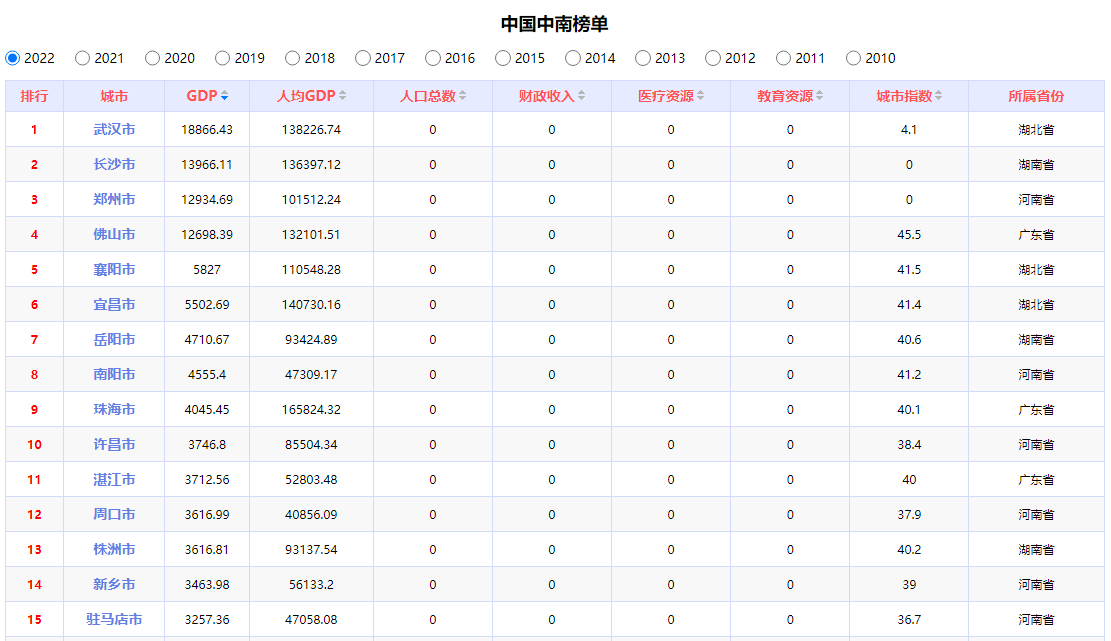The image size is (1111, 641).
Task: Click the 城市指数 sort arrows
Action: coord(938,96)
